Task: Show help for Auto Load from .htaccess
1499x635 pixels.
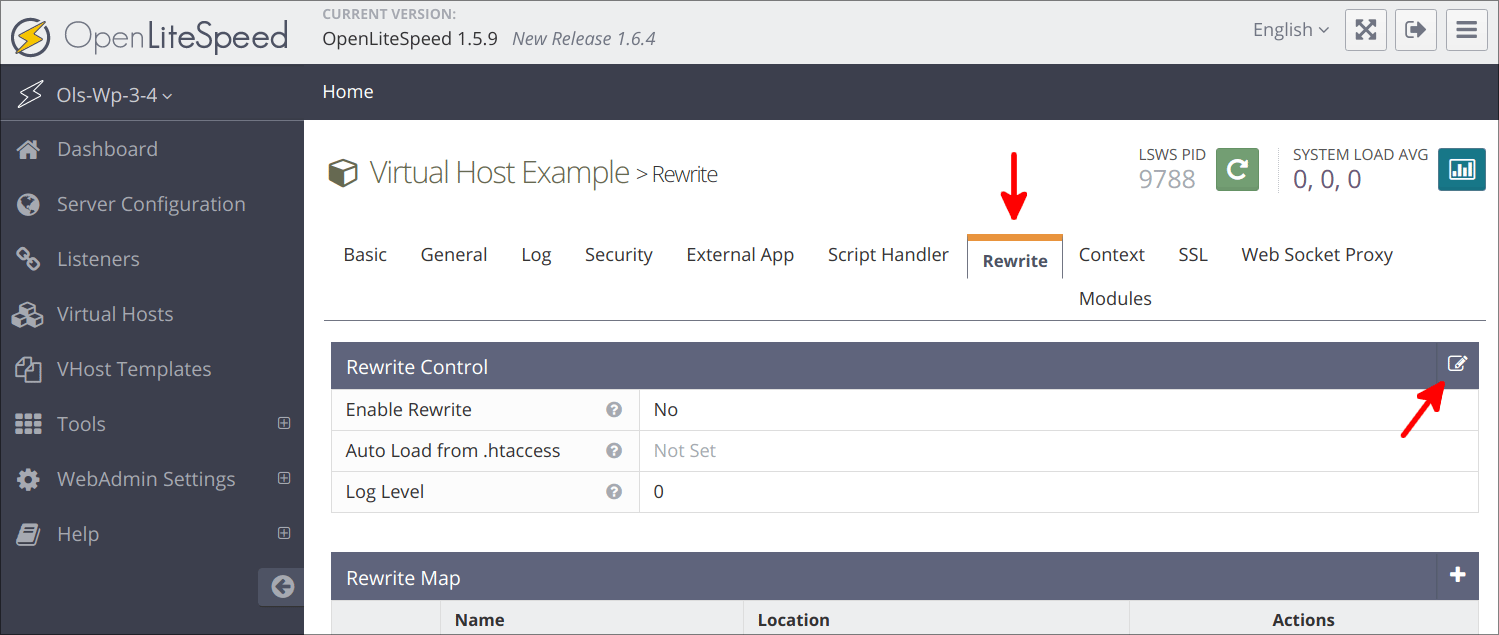Action: (x=614, y=451)
